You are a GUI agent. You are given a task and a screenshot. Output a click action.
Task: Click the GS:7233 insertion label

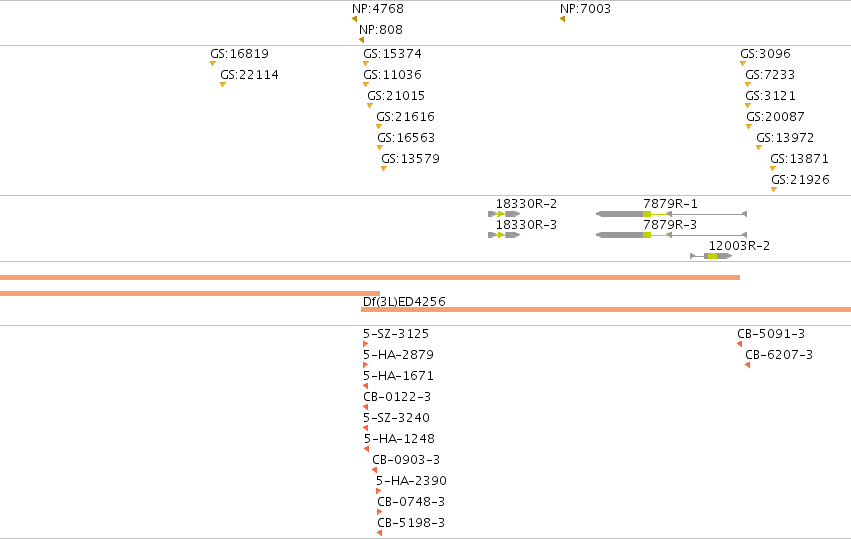click(770, 75)
